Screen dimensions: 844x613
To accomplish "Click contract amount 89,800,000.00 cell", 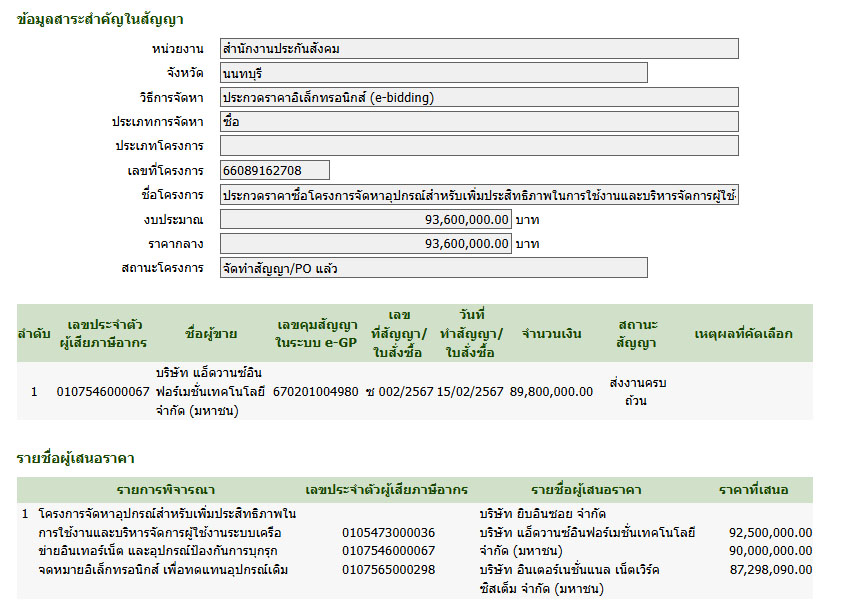I will pyautogui.click(x=551, y=391).
